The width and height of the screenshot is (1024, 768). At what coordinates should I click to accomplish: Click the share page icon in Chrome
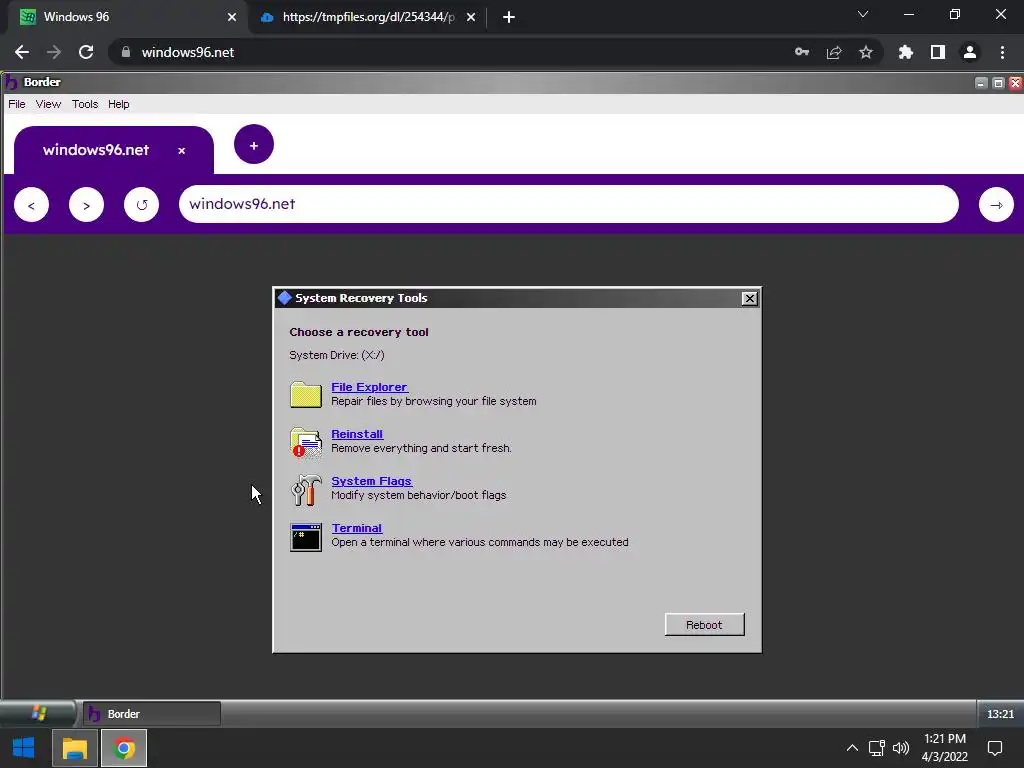(x=834, y=52)
